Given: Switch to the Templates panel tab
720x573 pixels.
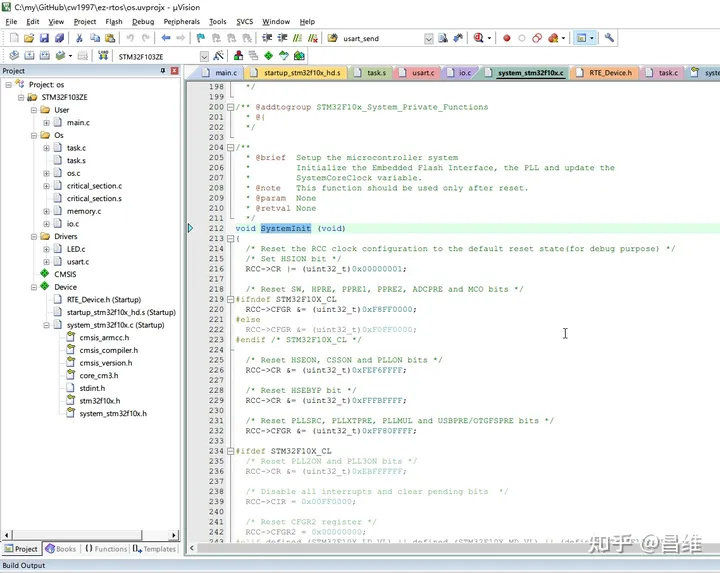Looking at the screenshot, I should click(x=154, y=549).
